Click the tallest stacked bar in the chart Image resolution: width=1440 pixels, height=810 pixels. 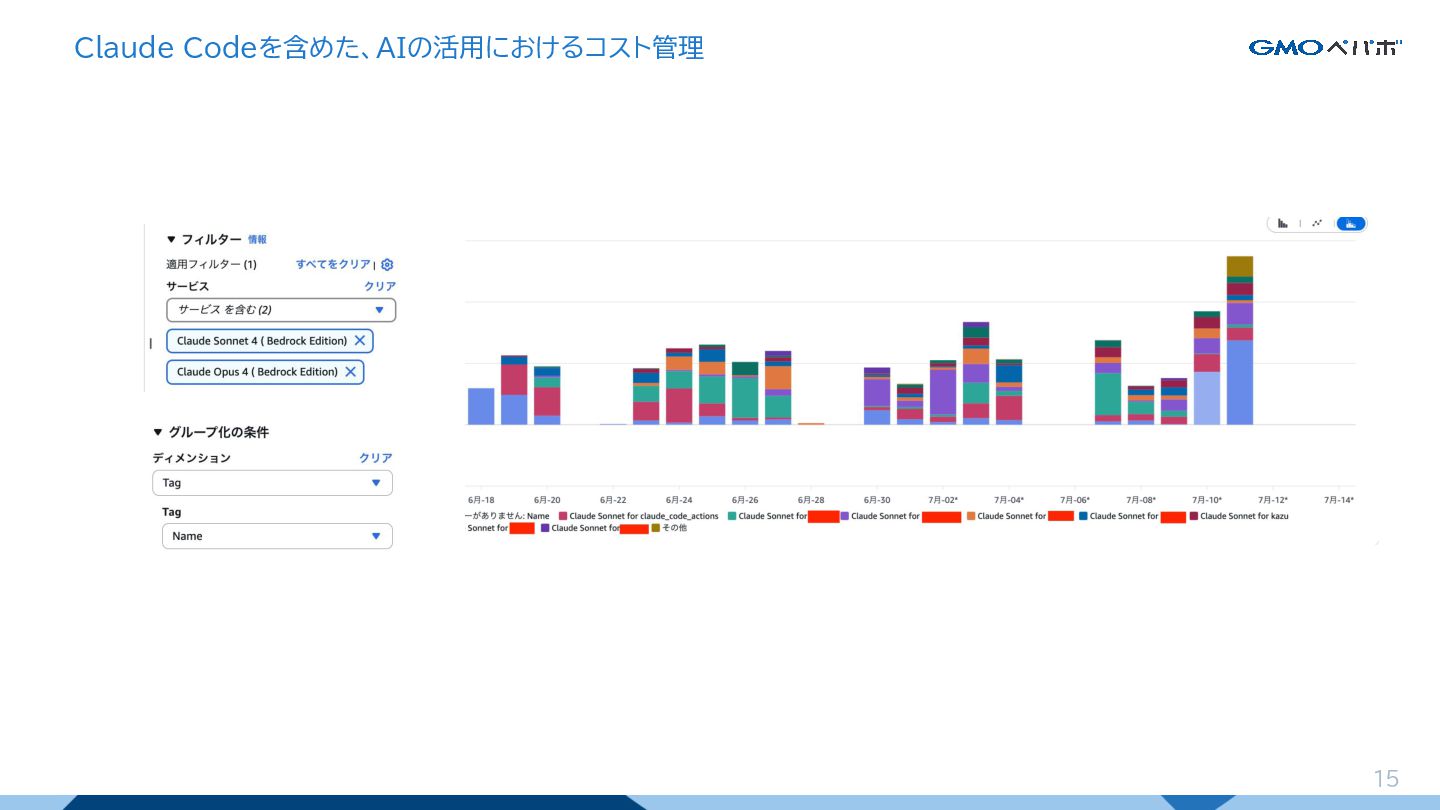coord(1240,340)
